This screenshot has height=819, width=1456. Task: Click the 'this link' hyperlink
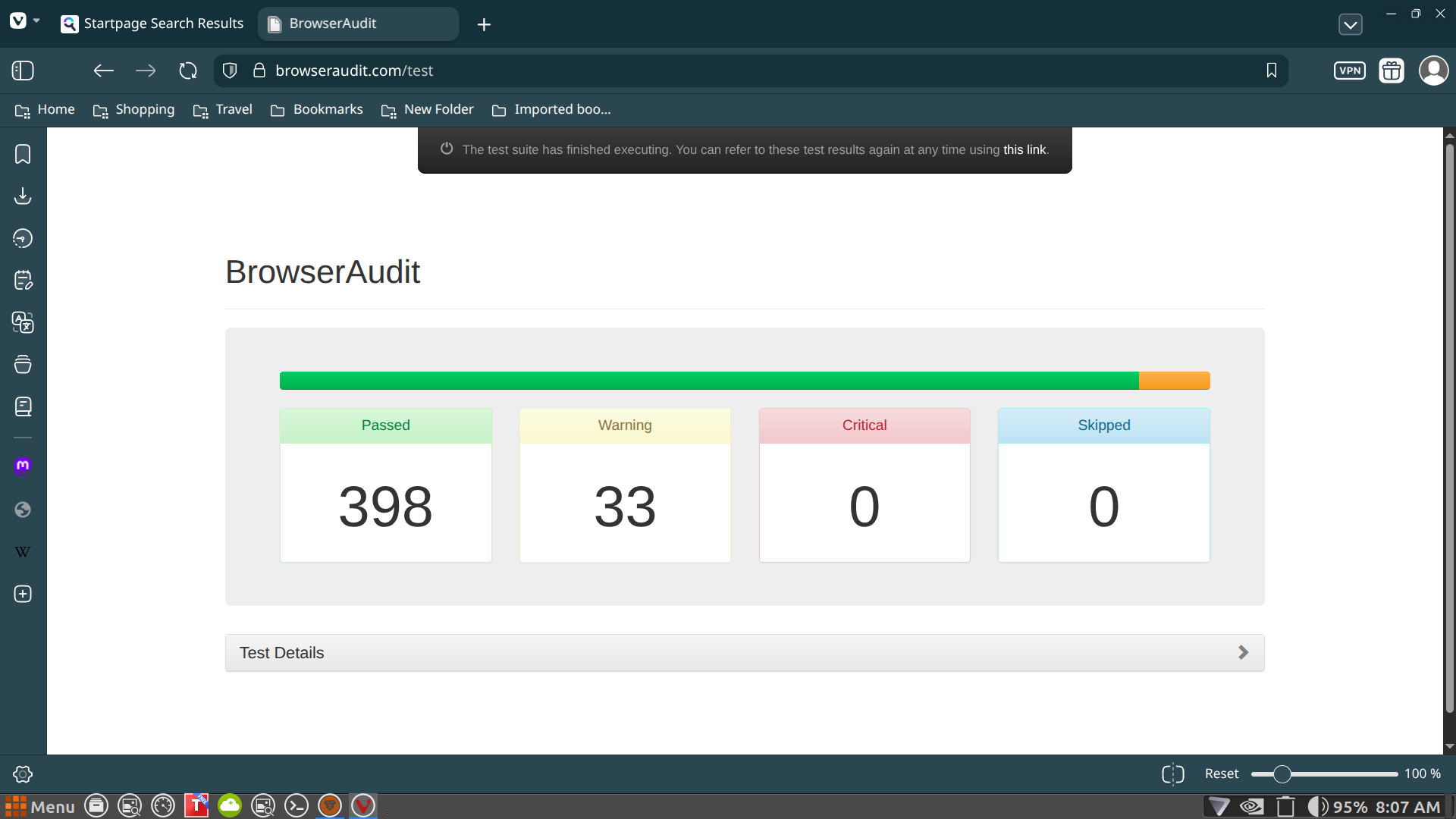pyautogui.click(x=1024, y=150)
